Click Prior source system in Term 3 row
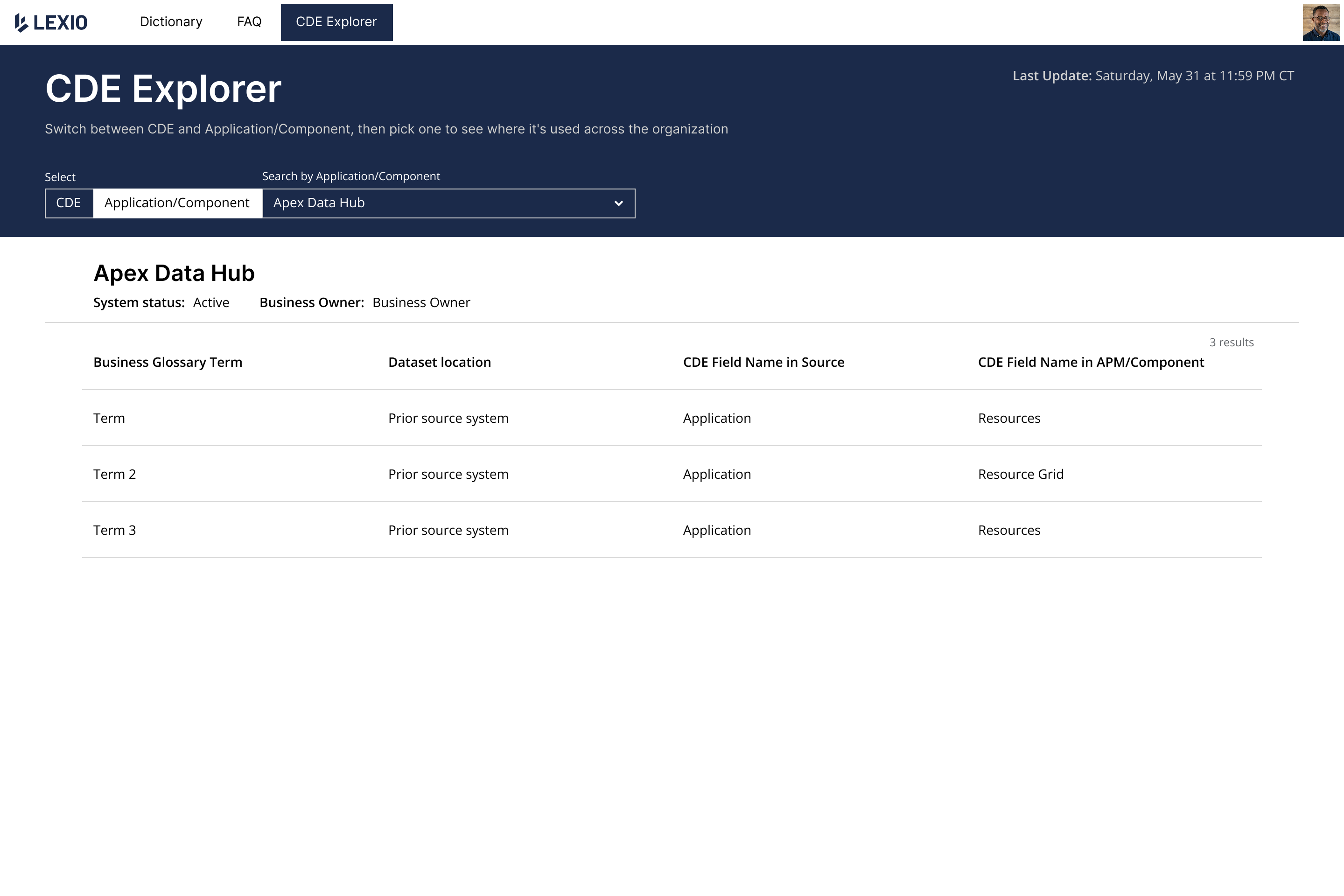 click(x=448, y=530)
